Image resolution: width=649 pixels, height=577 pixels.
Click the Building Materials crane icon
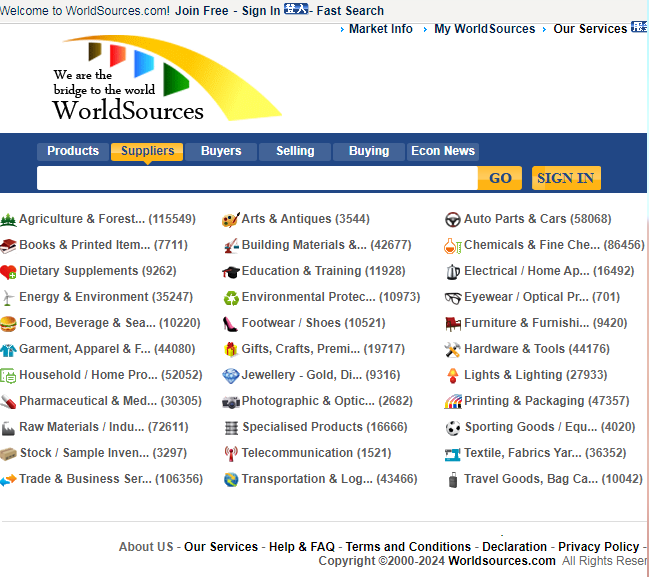pyautogui.click(x=231, y=245)
